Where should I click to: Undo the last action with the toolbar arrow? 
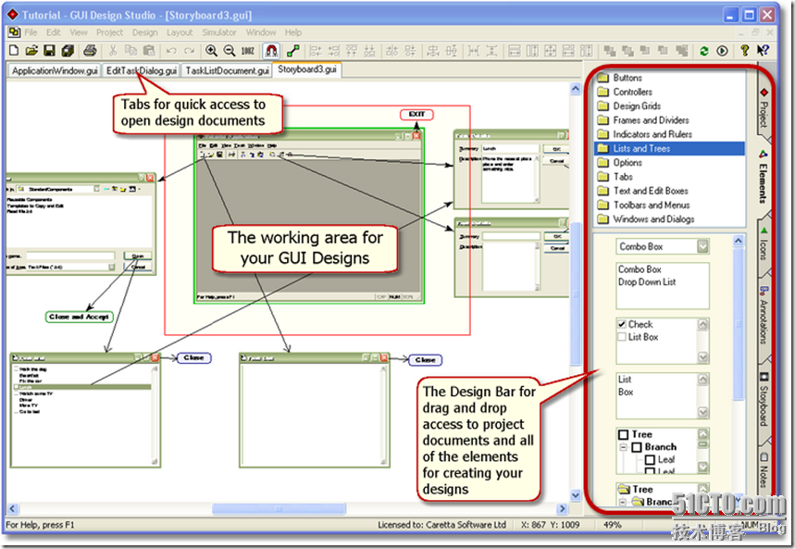pyautogui.click(x=171, y=50)
